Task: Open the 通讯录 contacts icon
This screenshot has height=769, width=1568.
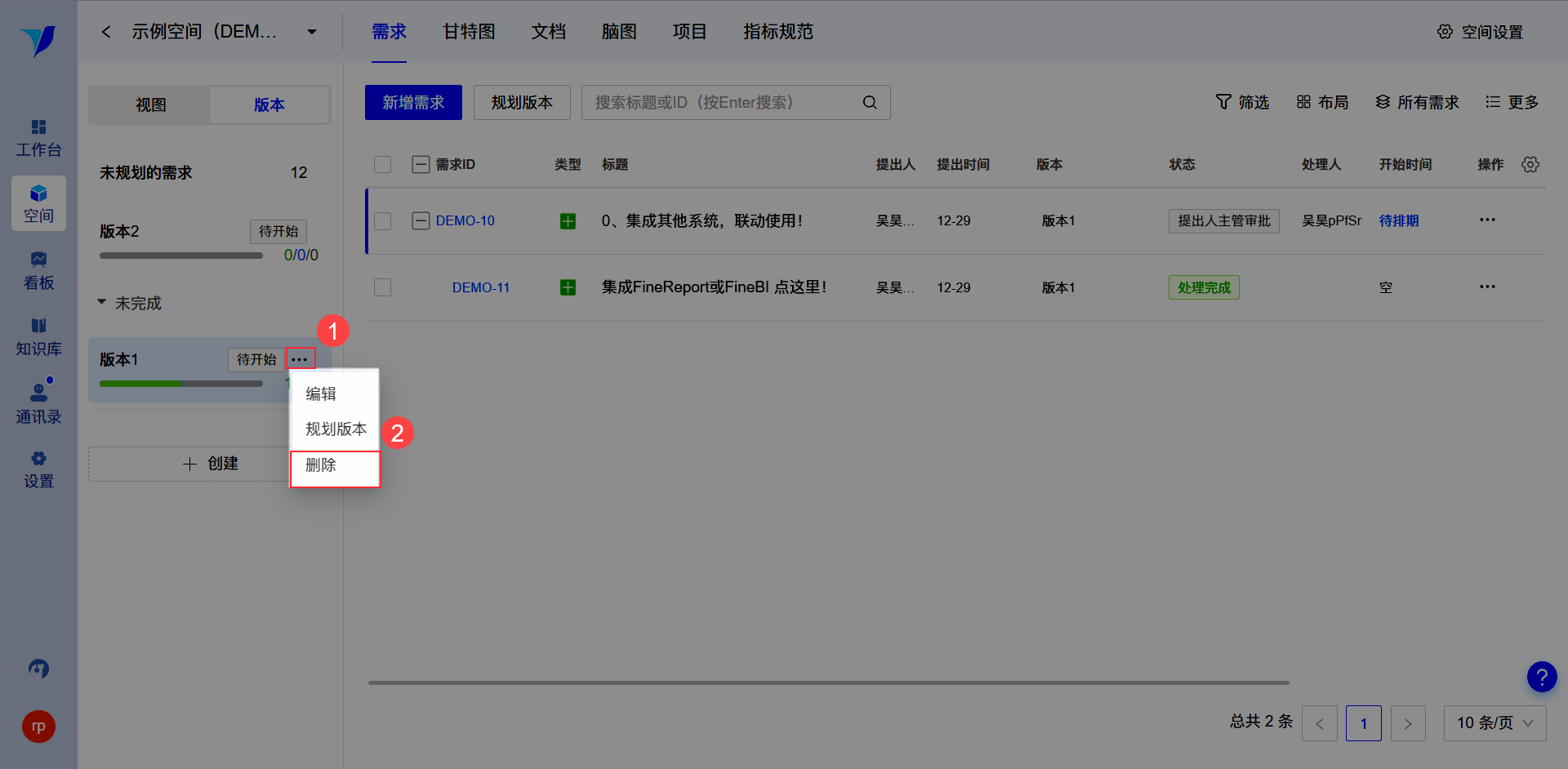Action: [x=38, y=393]
